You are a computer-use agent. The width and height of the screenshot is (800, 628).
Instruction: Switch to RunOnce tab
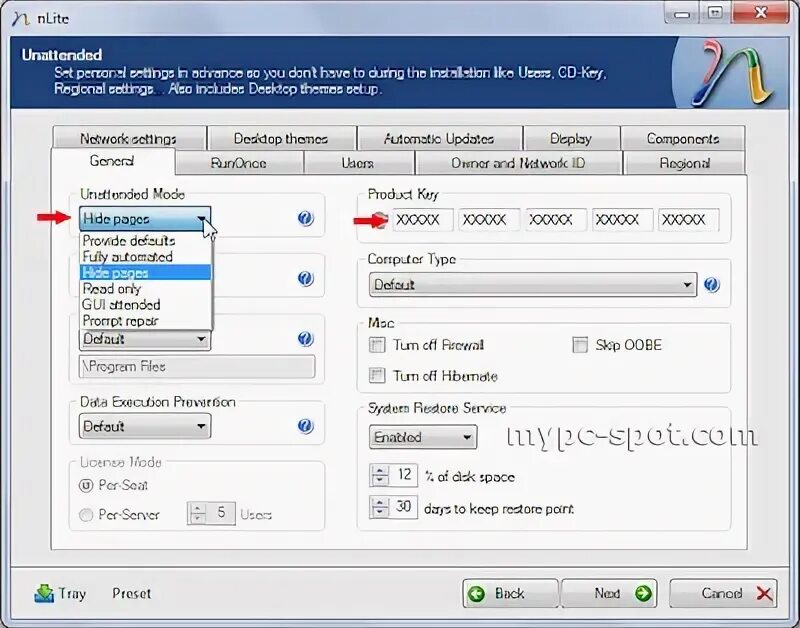pyautogui.click(x=239, y=163)
